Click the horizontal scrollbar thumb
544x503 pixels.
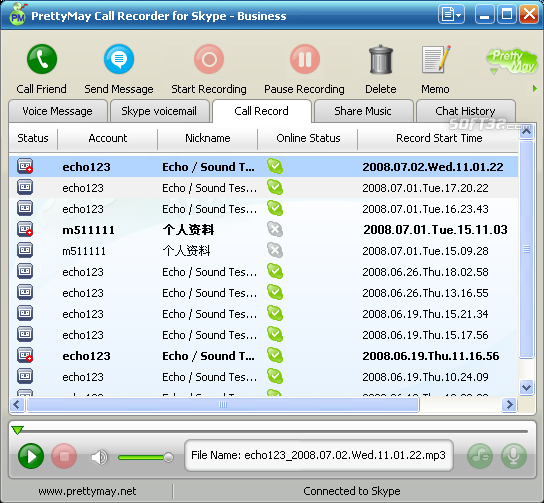223,404
